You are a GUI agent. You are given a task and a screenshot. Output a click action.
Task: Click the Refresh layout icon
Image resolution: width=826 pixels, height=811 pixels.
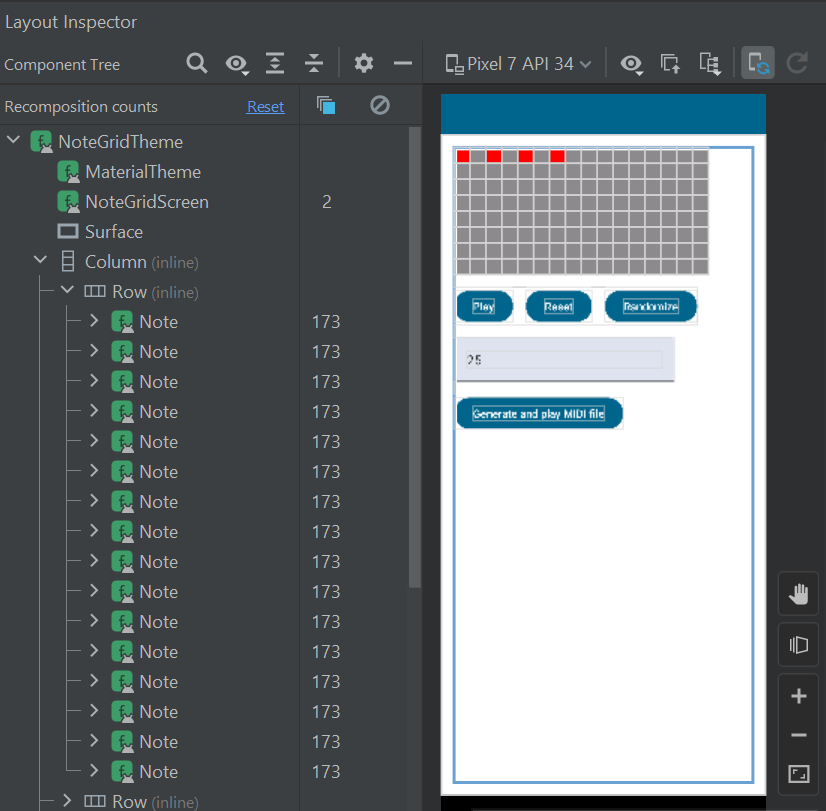(x=797, y=64)
